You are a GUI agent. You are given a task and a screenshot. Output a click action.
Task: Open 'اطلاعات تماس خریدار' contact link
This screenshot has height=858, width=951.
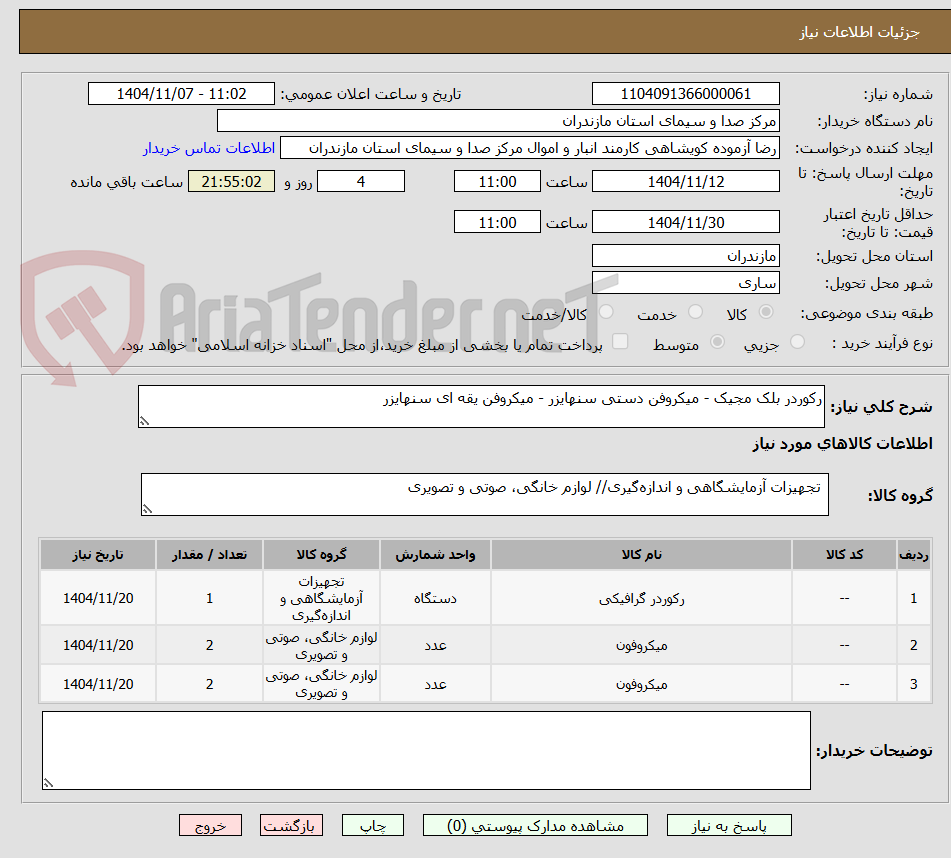209,149
